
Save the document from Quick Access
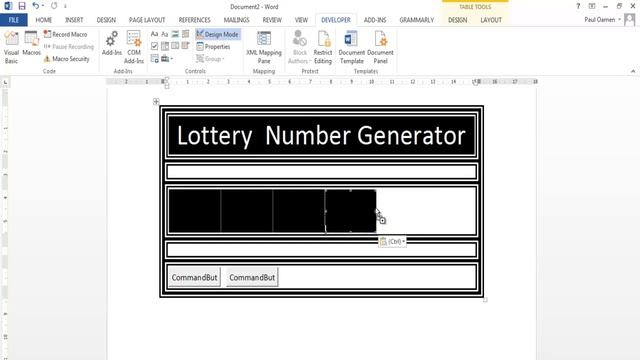pos(22,6)
